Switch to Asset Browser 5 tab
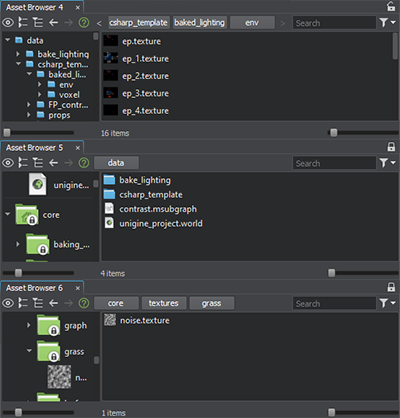This screenshot has height=418, width=400. (34, 148)
